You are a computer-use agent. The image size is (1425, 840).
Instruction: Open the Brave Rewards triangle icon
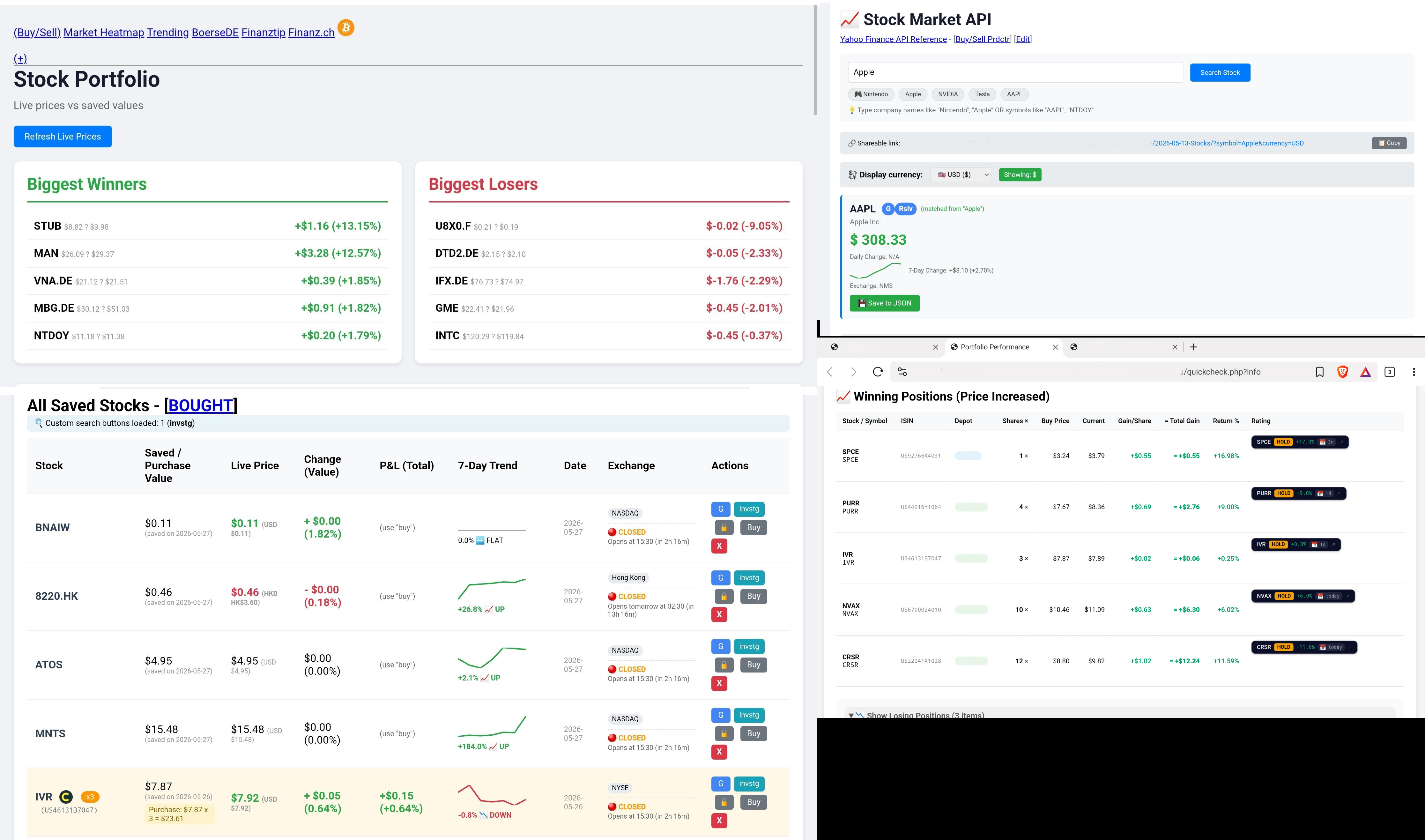click(x=1366, y=372)
